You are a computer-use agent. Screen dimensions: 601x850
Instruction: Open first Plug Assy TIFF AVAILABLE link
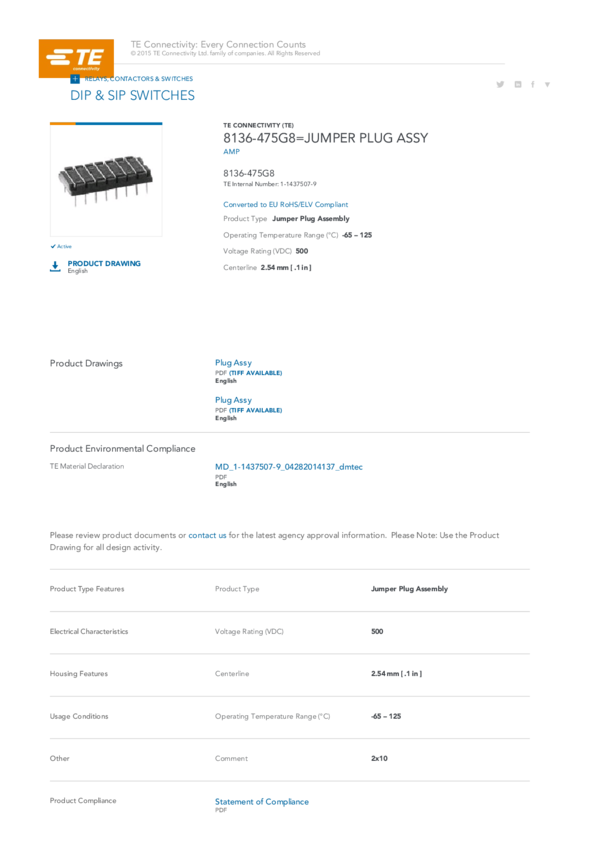coord(256,373)
